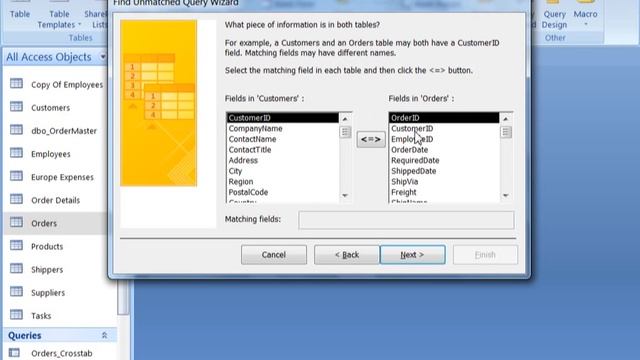640x360 pixels.
Task: Click the Cancel button in wizard
Action: pyautogui.click(x=273, y=255)
